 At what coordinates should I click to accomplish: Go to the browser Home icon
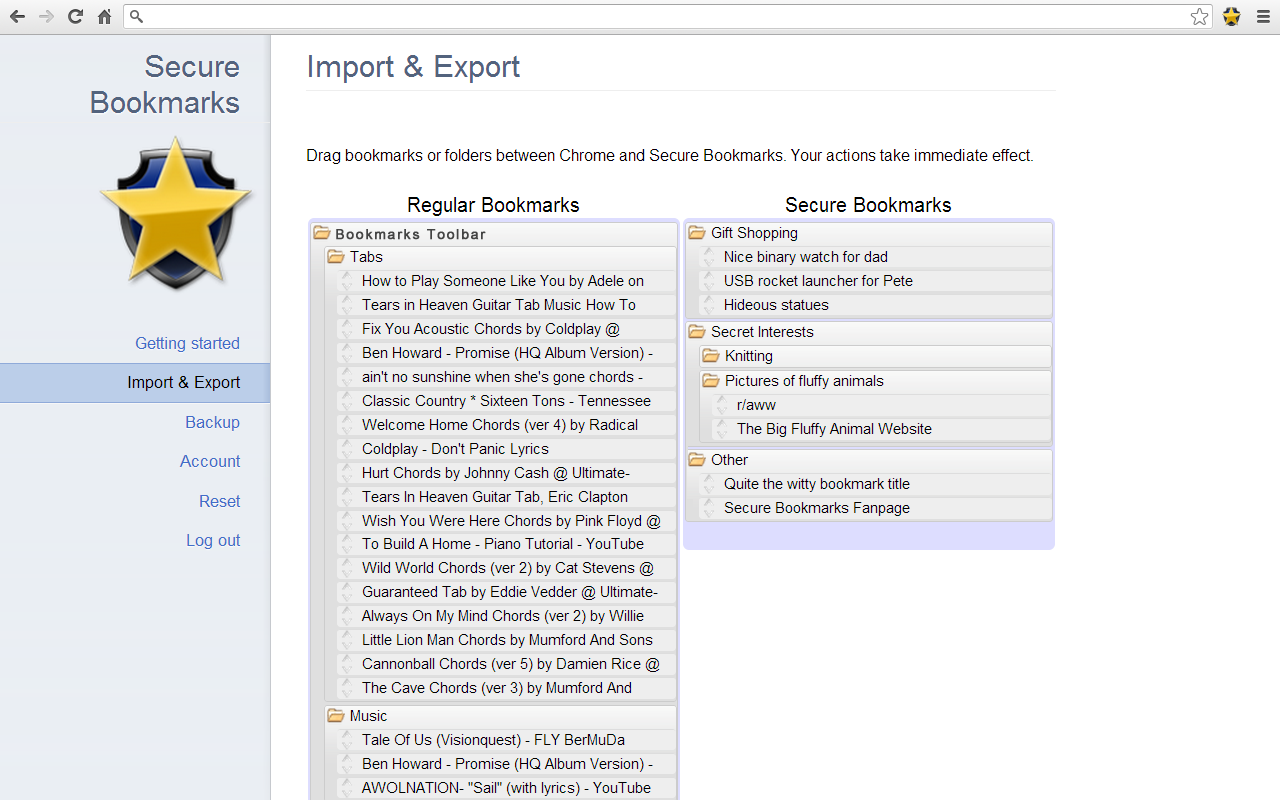pyautogui.click(x=104, y=16)
